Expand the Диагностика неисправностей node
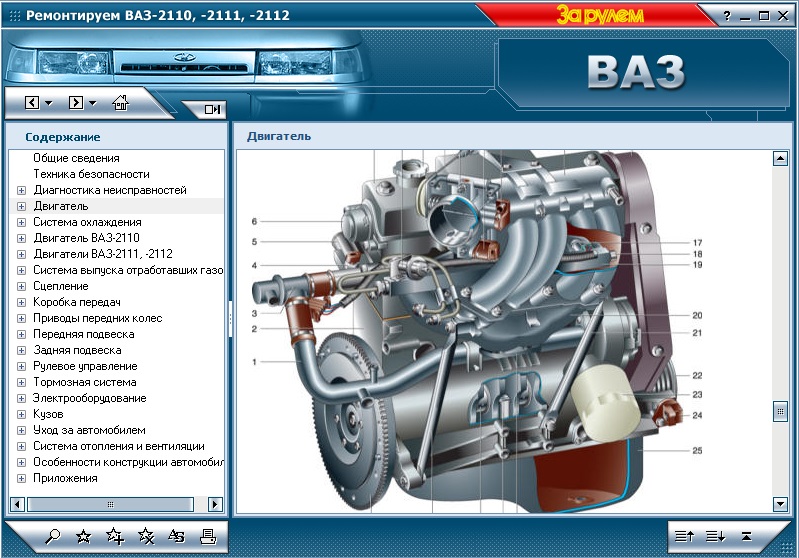The image size is (799, 558). point(21,191)
